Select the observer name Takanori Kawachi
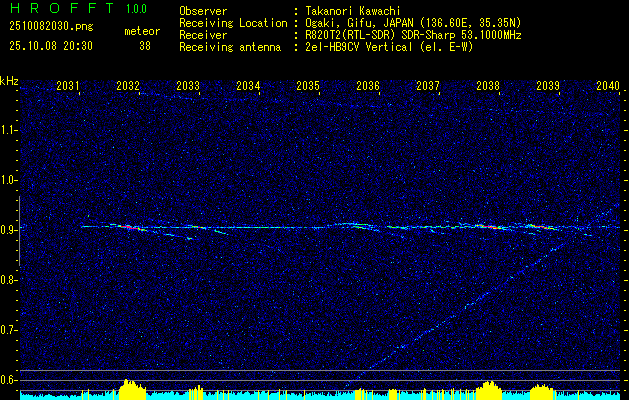 tap(351, 11)
